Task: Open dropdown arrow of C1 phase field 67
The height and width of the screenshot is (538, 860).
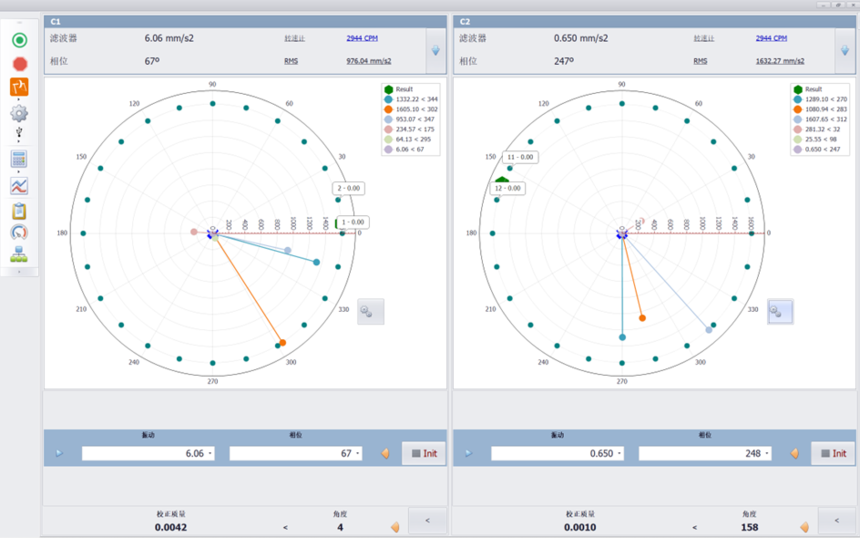Action: coord(358,454)
